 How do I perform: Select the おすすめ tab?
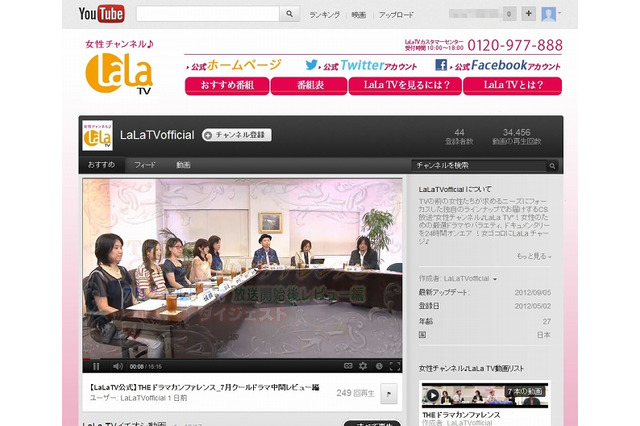pyautogui.click(x=102, y=165)
